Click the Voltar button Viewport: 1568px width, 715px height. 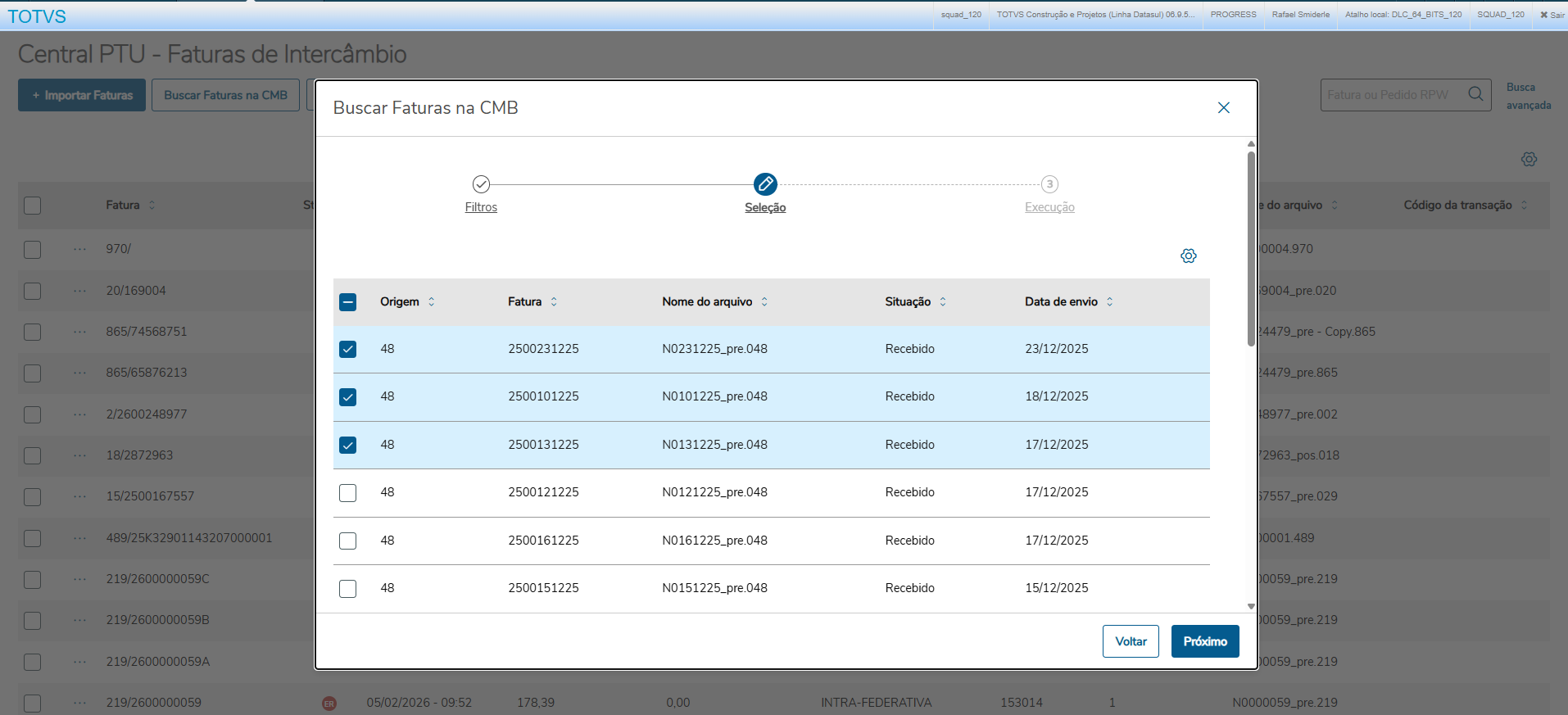pos(1131,641)
